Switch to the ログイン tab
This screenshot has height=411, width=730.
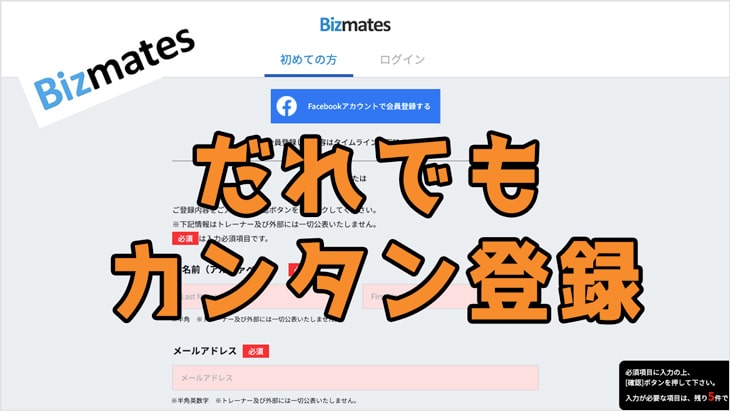click(x=402, y=60)
